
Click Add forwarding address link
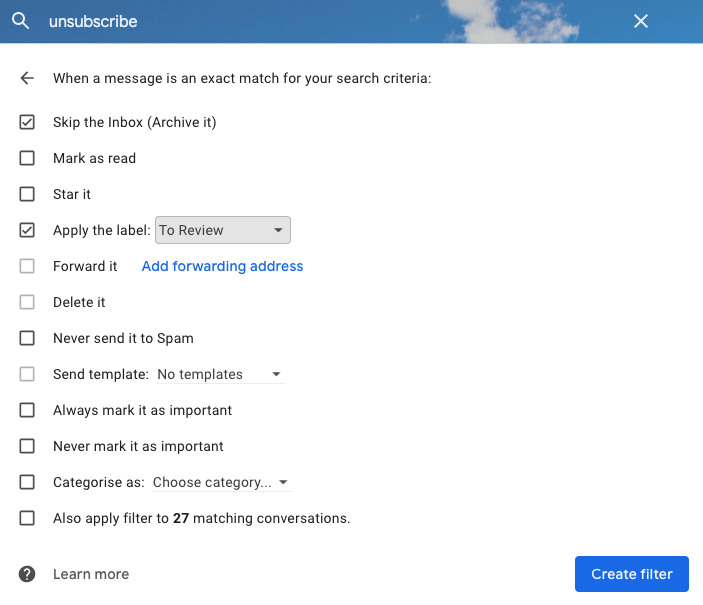click(x=222, y=266)
